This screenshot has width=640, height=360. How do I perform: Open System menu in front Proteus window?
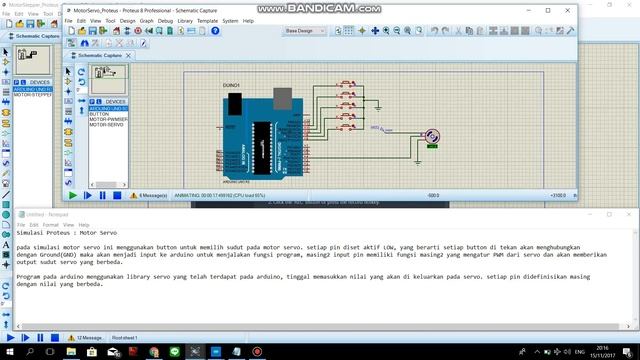230,21
